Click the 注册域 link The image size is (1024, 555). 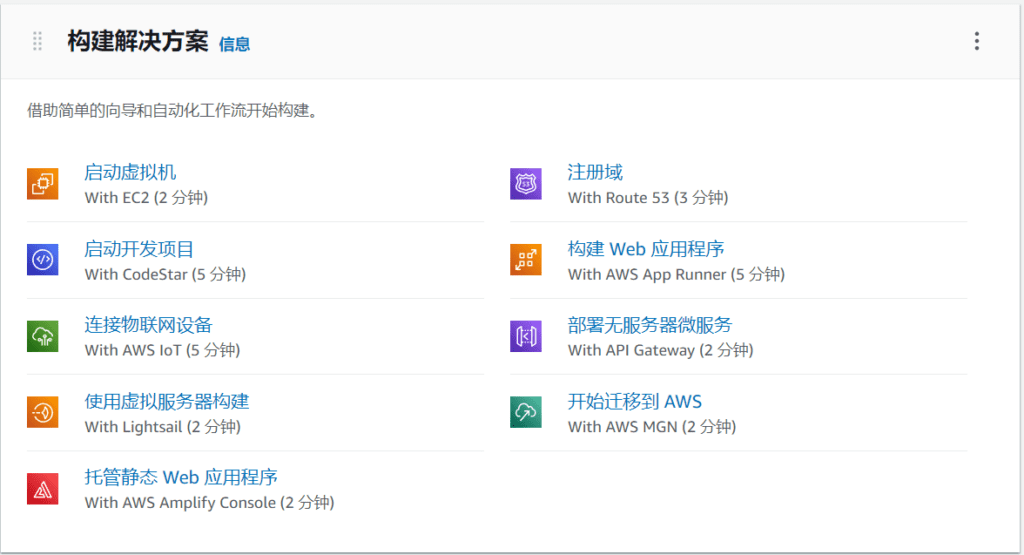(x=595, y=173)
